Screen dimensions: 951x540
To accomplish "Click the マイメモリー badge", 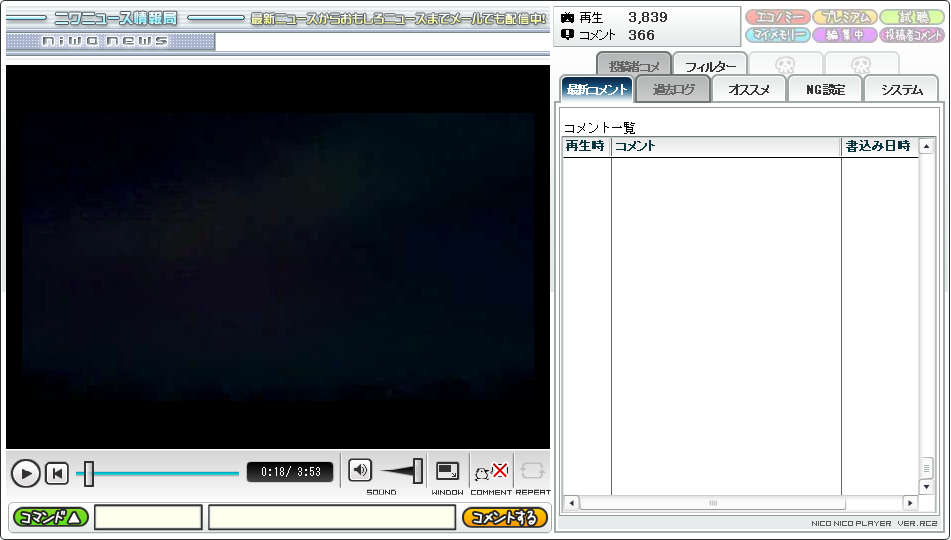I will click(x=778, y=35).
